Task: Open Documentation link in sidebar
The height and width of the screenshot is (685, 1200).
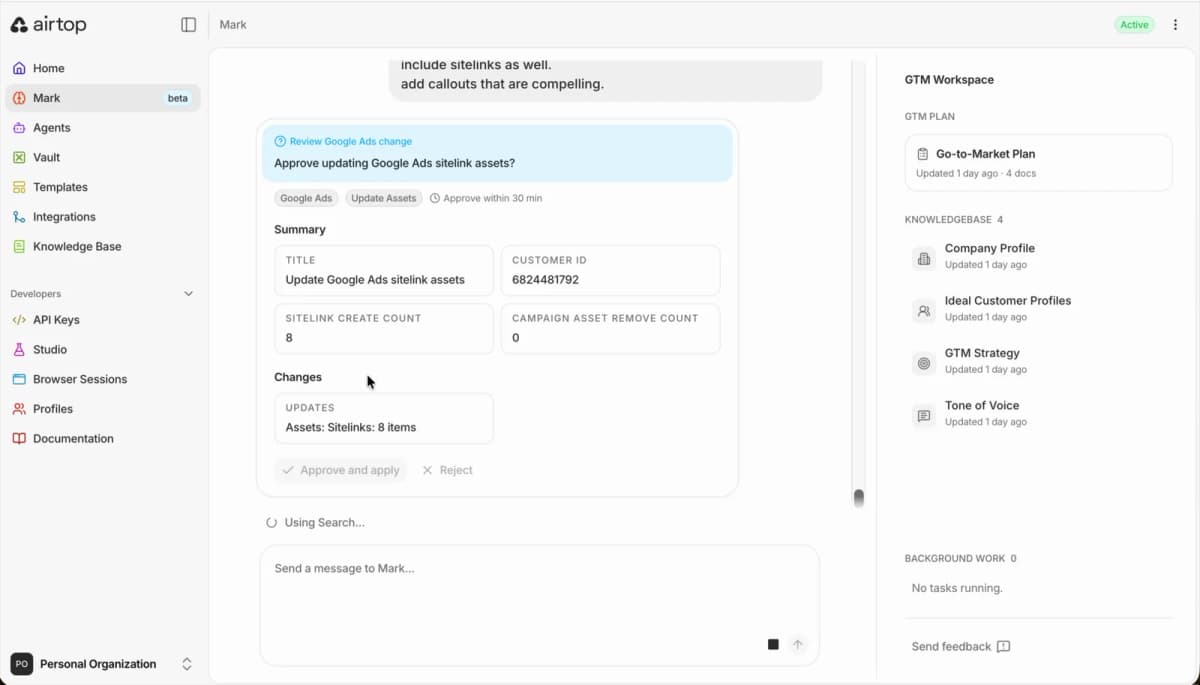Action: (103, 438)
